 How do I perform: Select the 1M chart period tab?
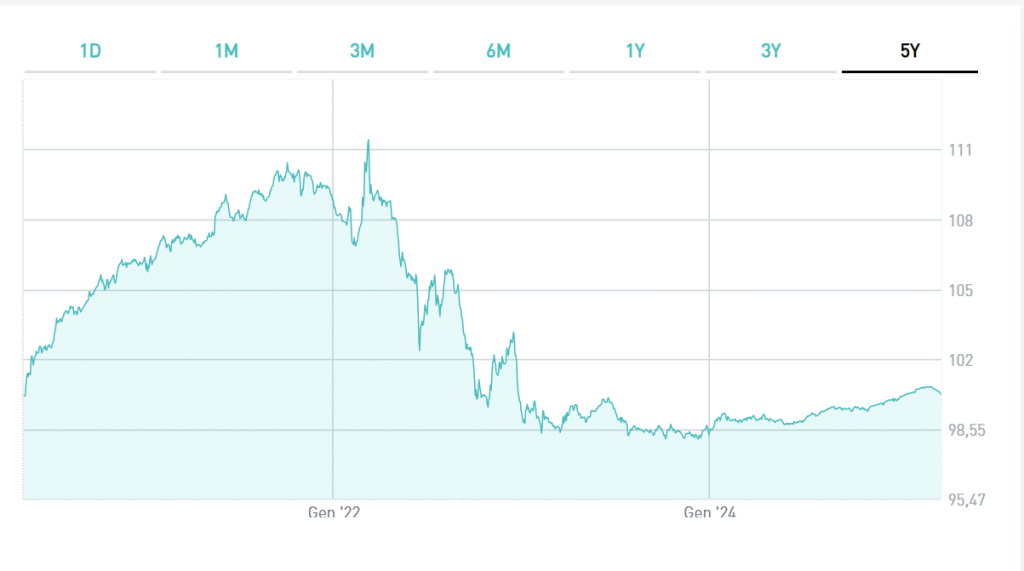coord(226,51)
